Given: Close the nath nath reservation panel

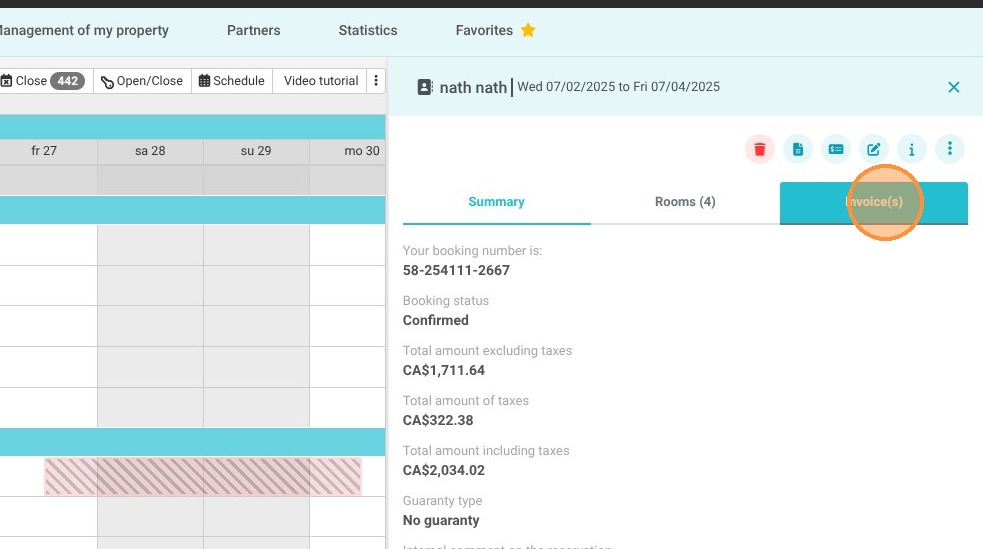Looking at the screenshot, I should tap(954, 87).
